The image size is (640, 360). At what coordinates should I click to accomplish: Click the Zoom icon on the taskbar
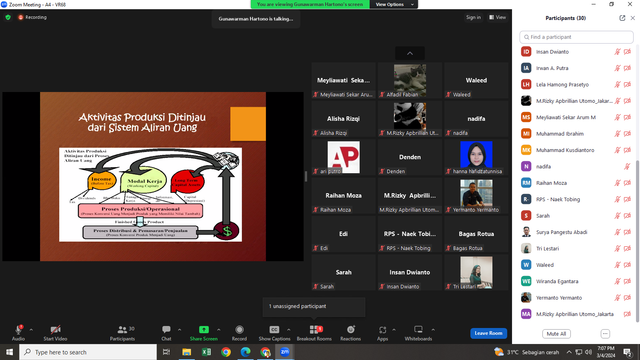285,352
